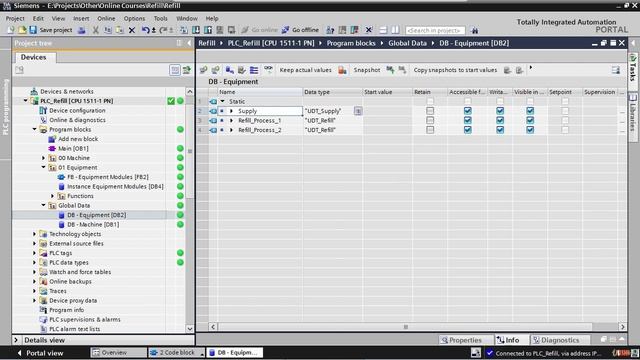Click the first icon in DB editor toolbar
Image resolution: width=640 pixels, height=360 pixels.
(203, 70)
